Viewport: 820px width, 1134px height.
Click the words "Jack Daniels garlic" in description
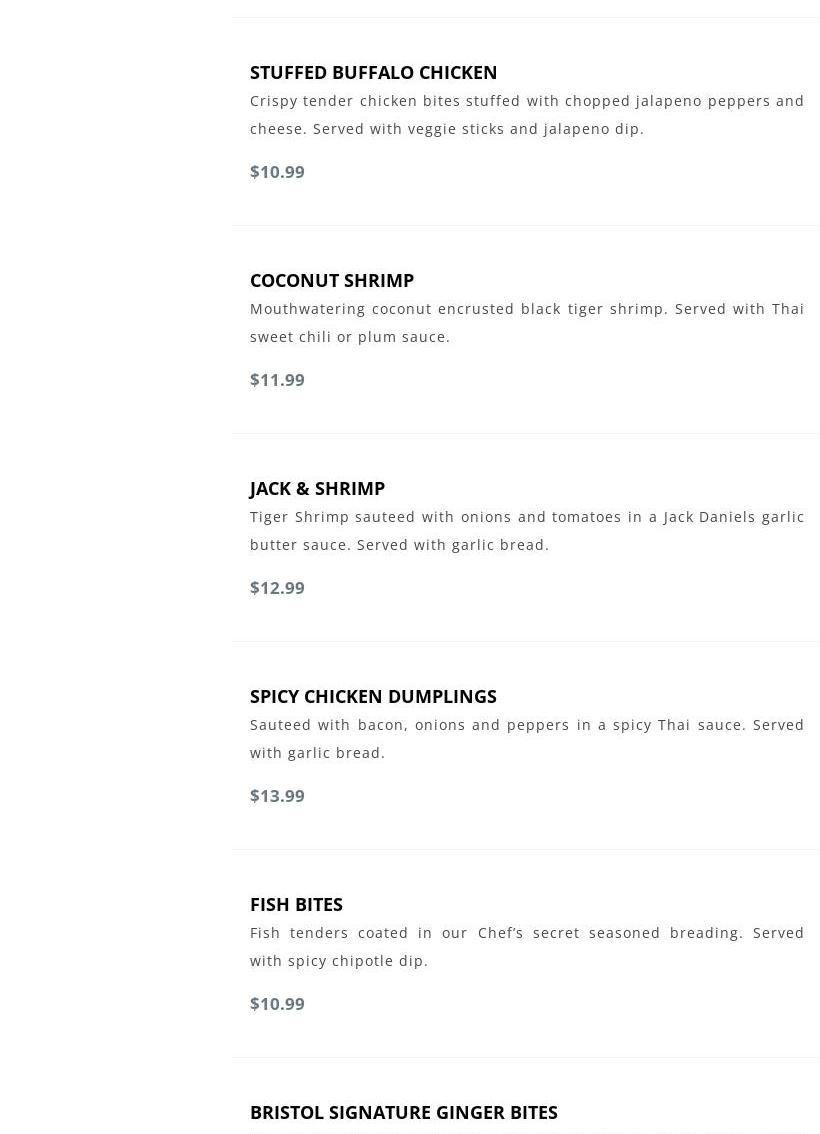tap(733, 517)
